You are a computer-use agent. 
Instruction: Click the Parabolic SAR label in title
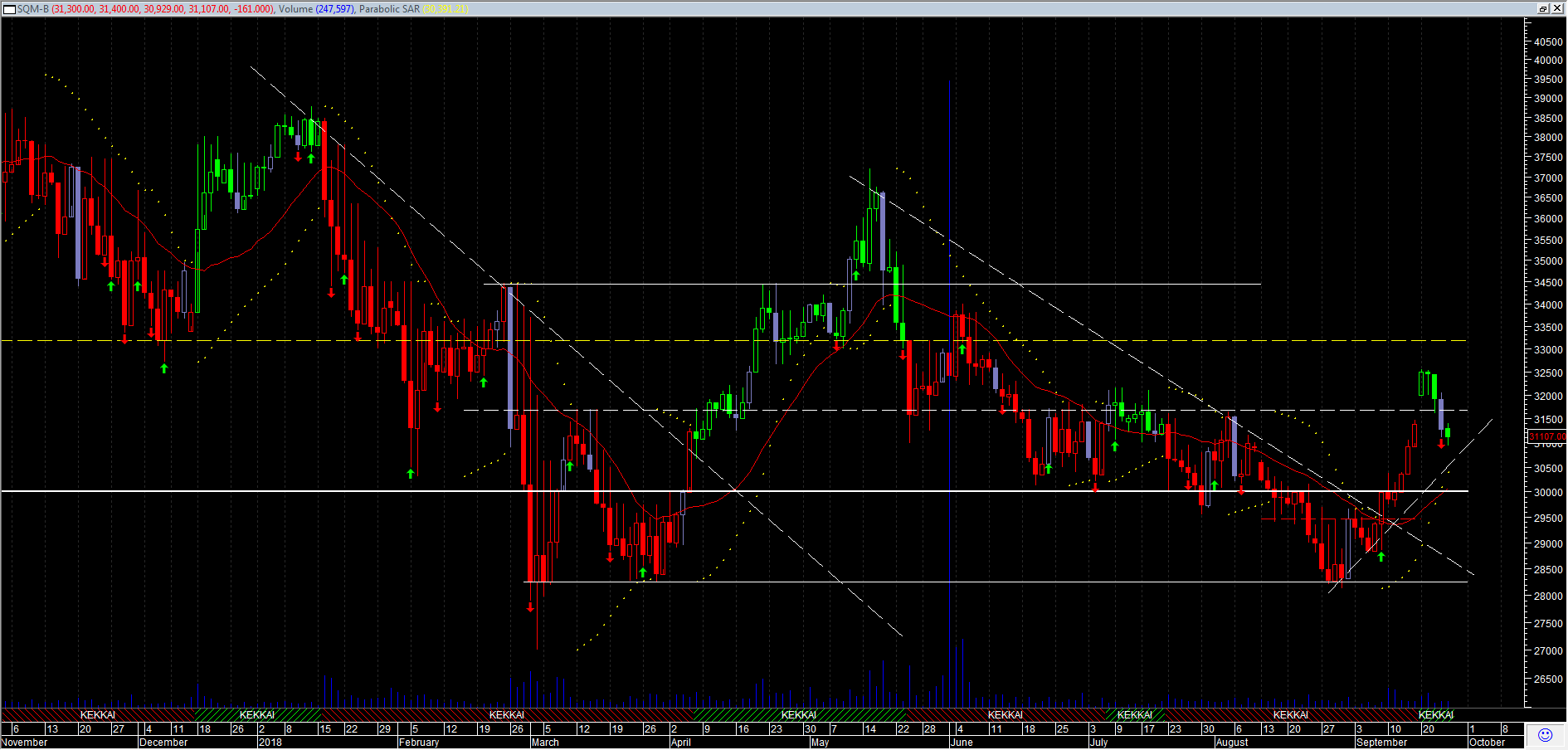pos(389,9)
